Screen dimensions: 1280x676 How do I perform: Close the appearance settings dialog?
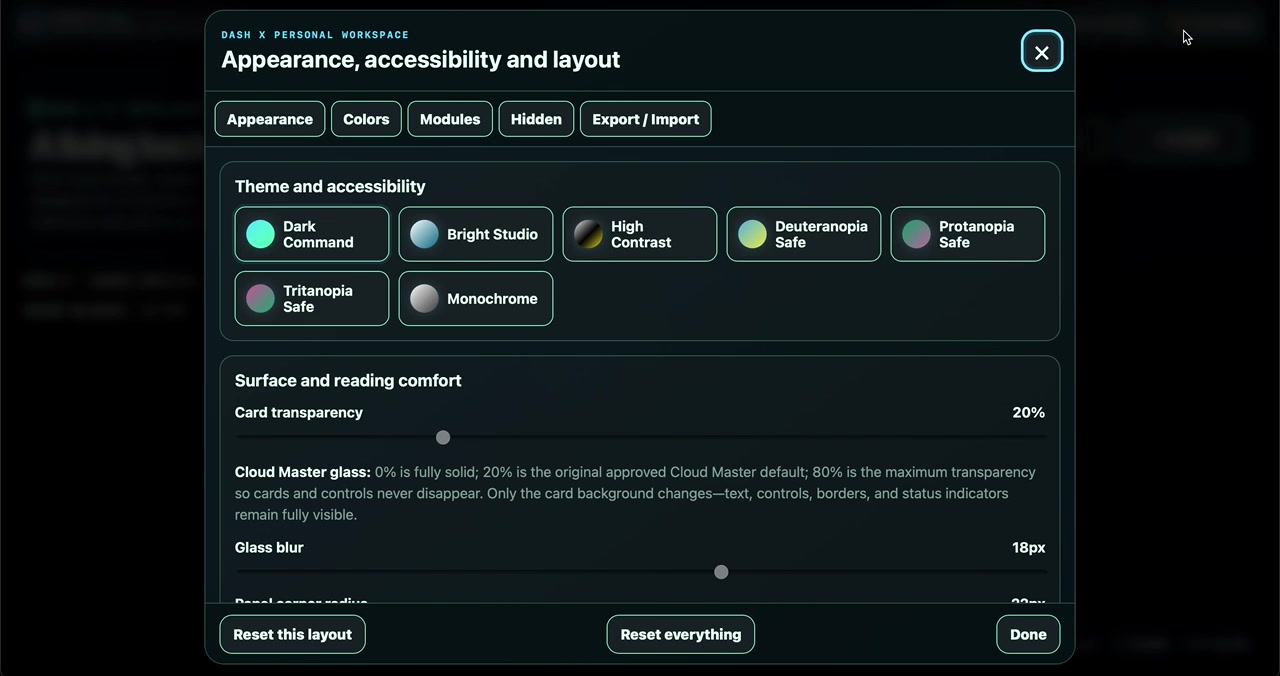point(1041,52)
